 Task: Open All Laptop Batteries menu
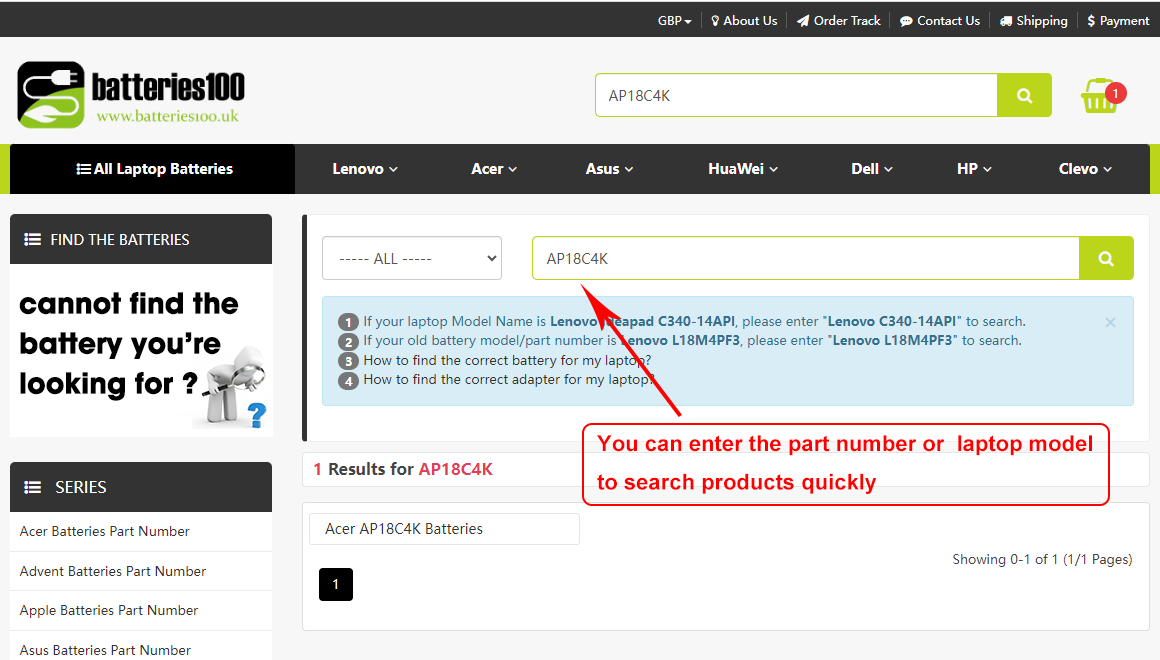pyautogui.click(x=153, y=169)
